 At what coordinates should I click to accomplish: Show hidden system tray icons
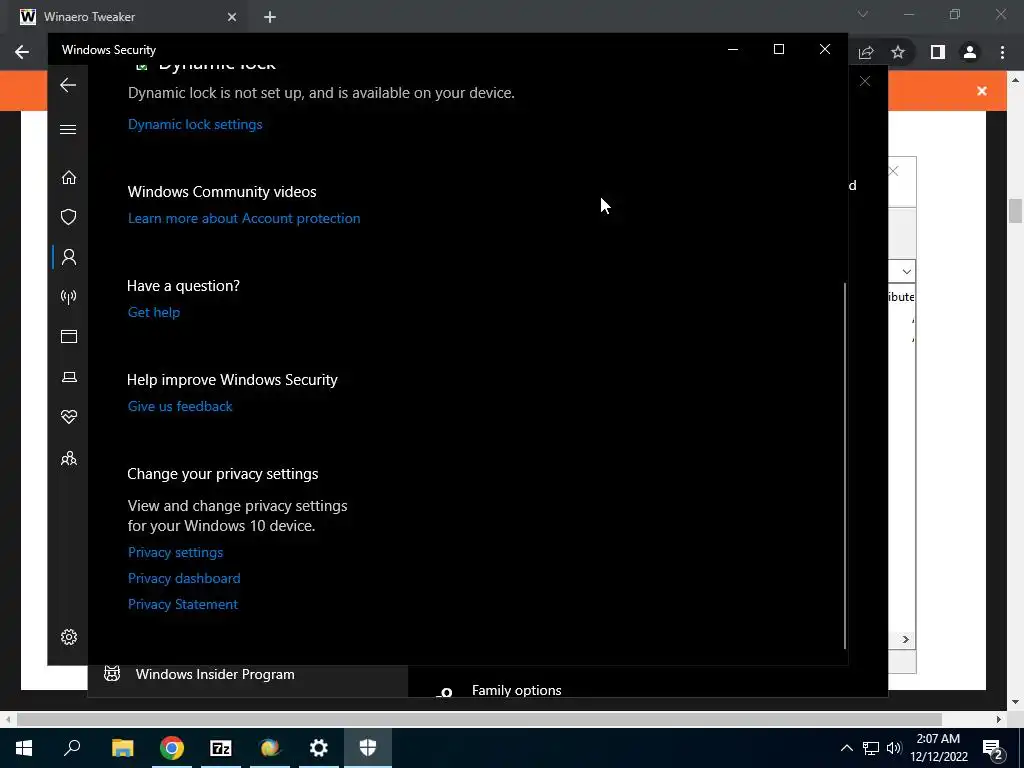pyautogui.click(x=846, y=748)
